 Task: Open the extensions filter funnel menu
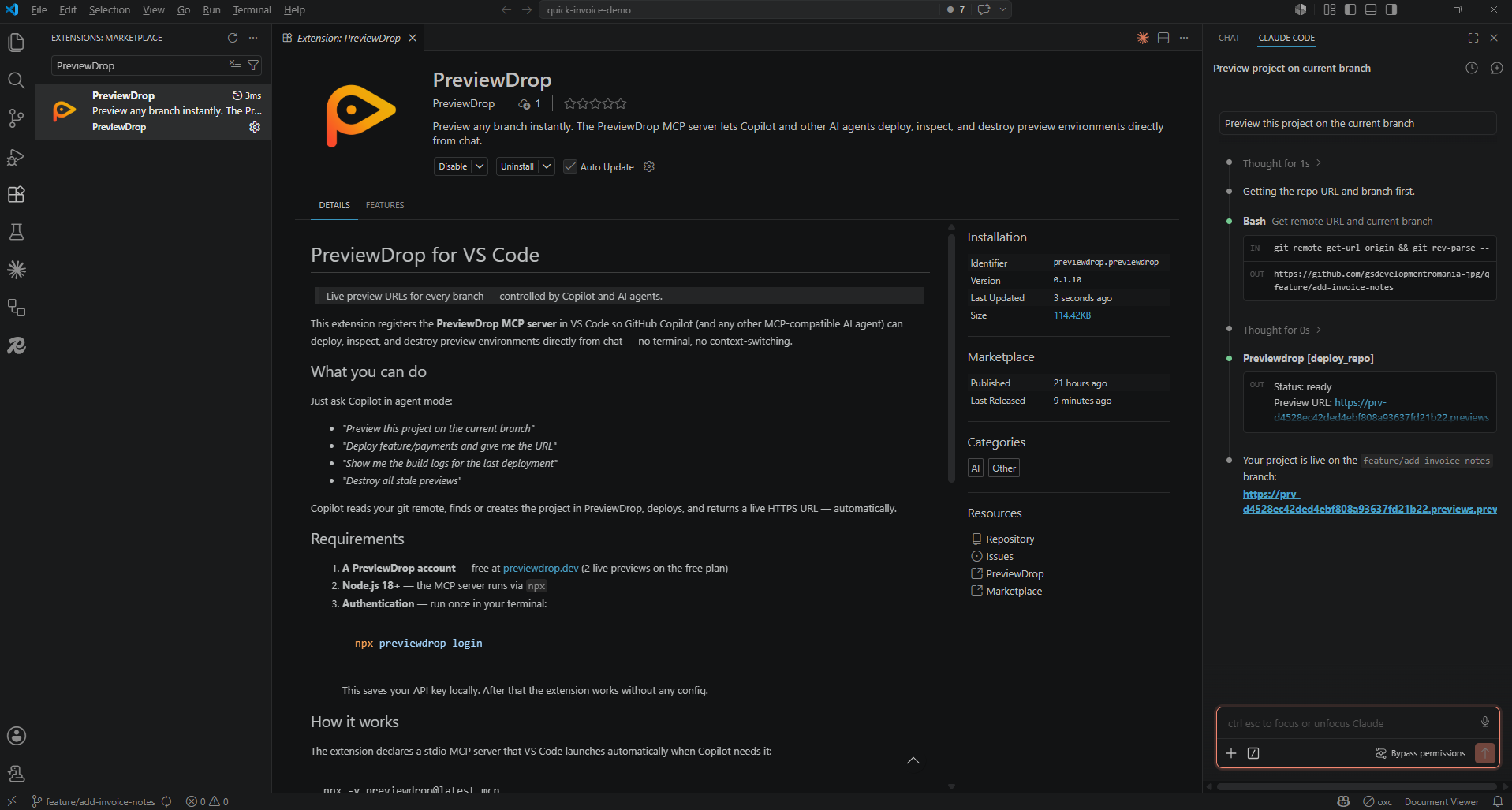pos(253,65)
